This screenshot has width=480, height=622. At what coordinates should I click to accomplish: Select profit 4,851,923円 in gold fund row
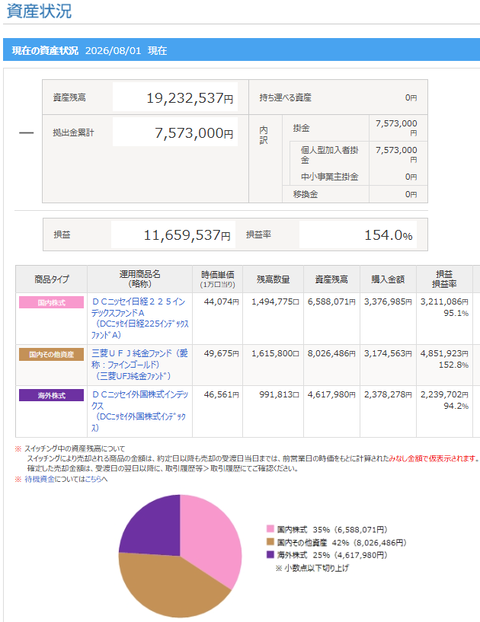[x=444, y=353]
